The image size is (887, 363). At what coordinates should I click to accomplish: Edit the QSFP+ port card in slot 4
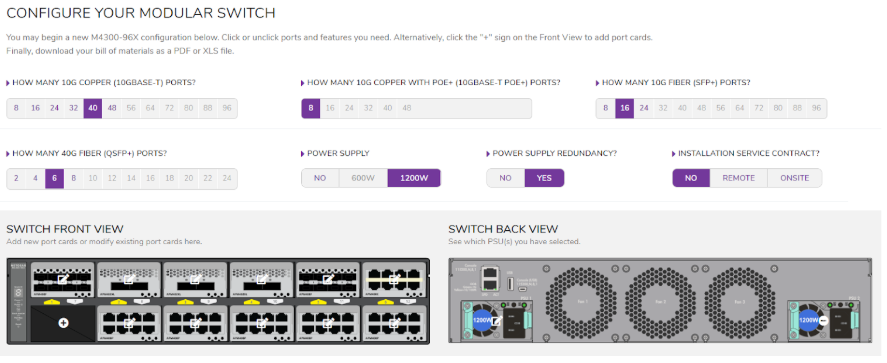click(x=262, y=279)
